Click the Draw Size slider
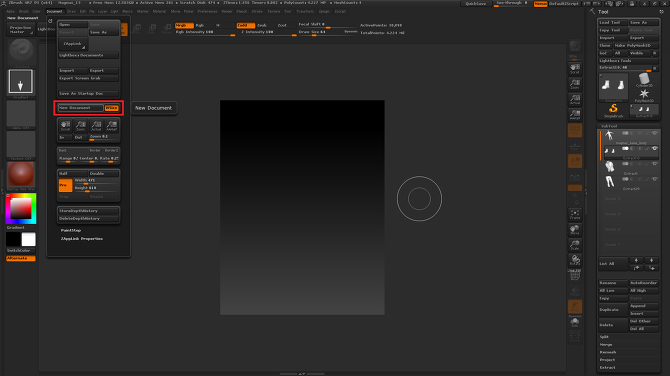Screen dimensions: 670x376 pyautogui.click(x=327, y=32)
